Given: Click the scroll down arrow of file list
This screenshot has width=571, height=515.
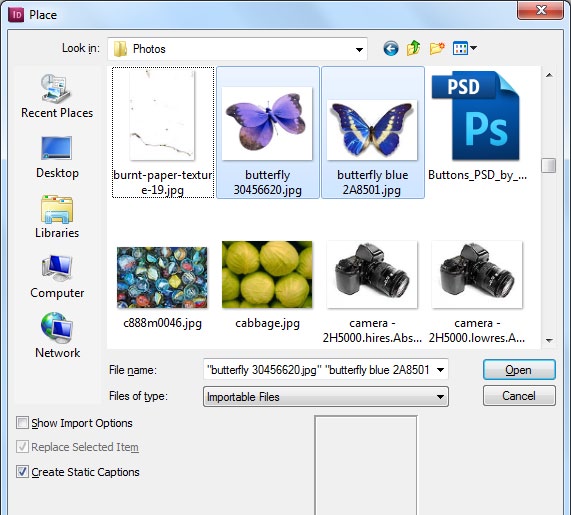Looking at the screenshot, I should point(549,340).
